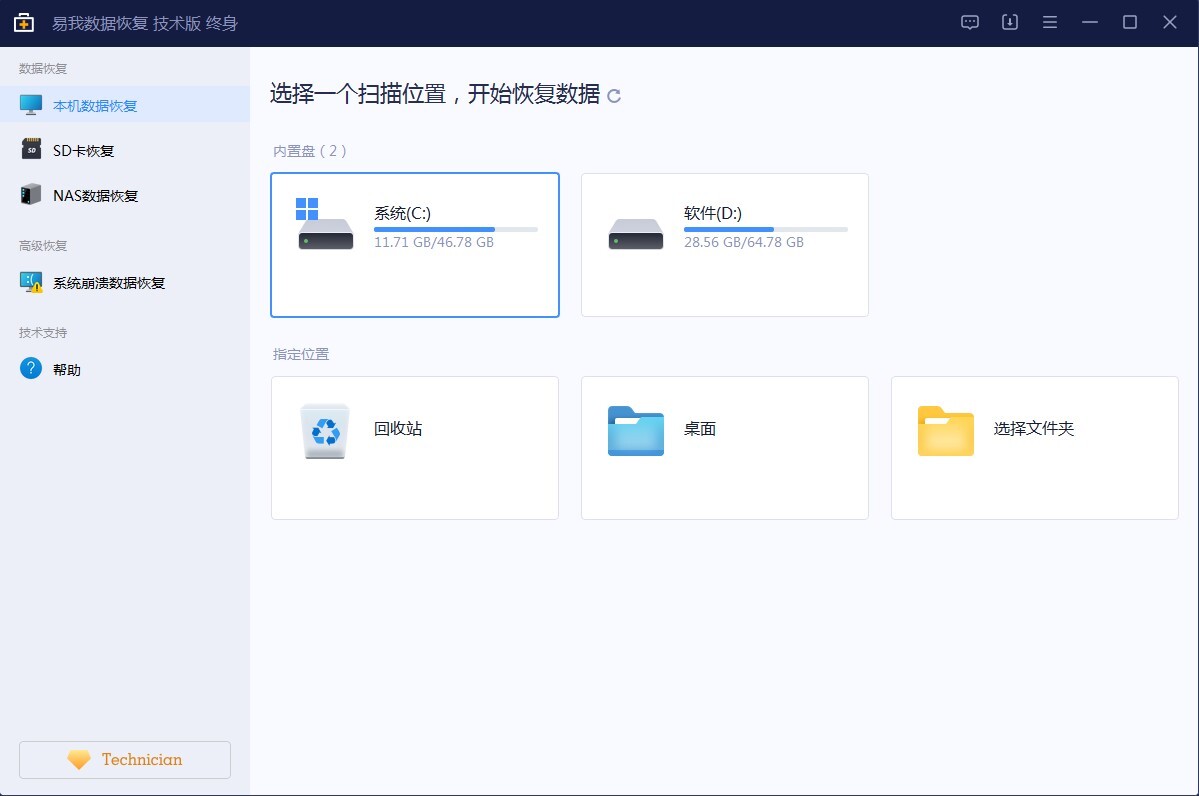Screen dimensions: 1199x796
Task: Scan the 回收站 recycle bin
Action: tap(414, 447)
